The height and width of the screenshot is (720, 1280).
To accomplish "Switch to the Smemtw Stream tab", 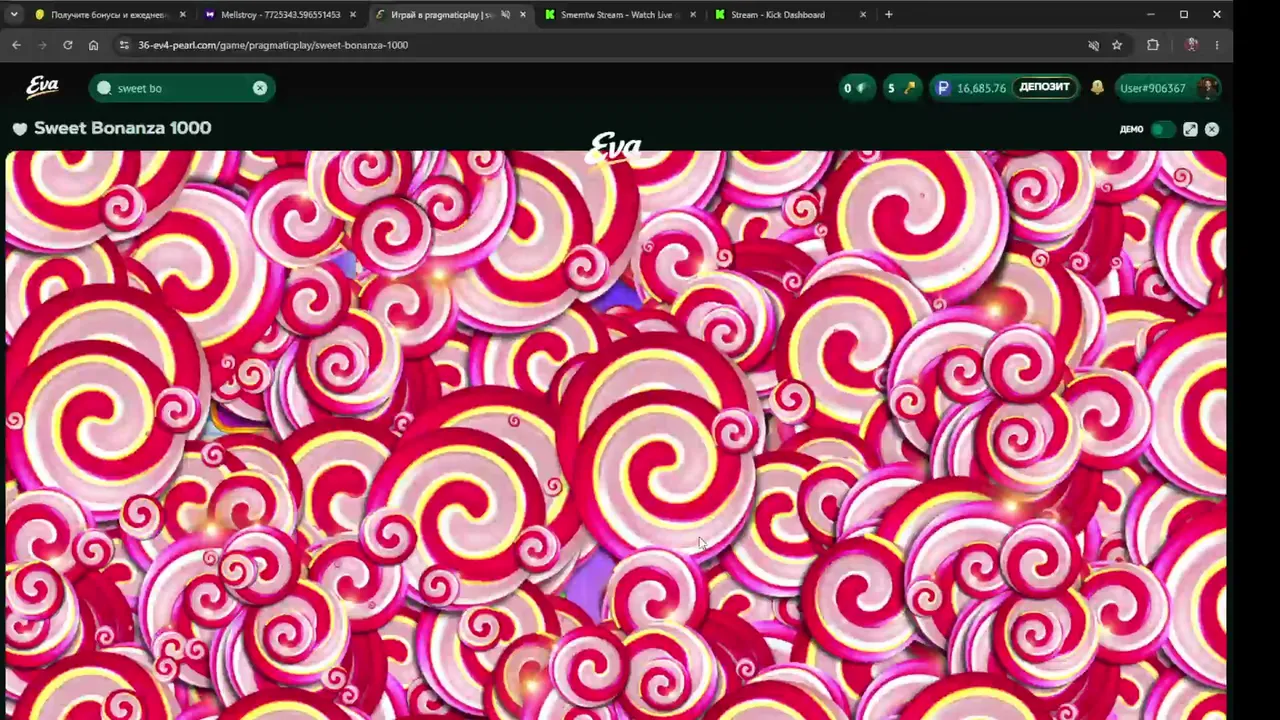I will pyautogui.click(x=616, y=15).
